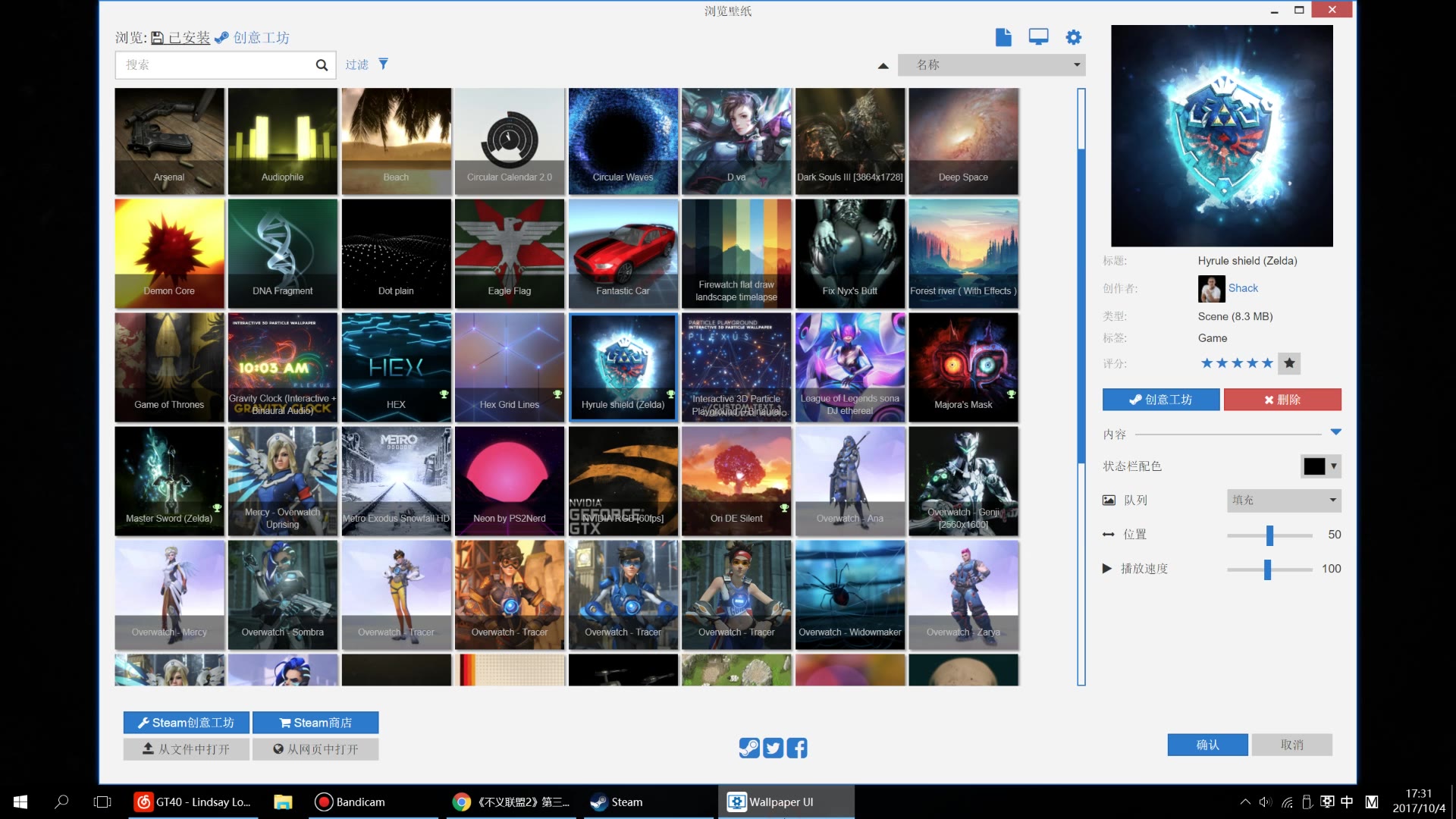Switch to the Chrome taskbar window
Viewport: 1456px width, 819px height.
click(x=511, y=802)
